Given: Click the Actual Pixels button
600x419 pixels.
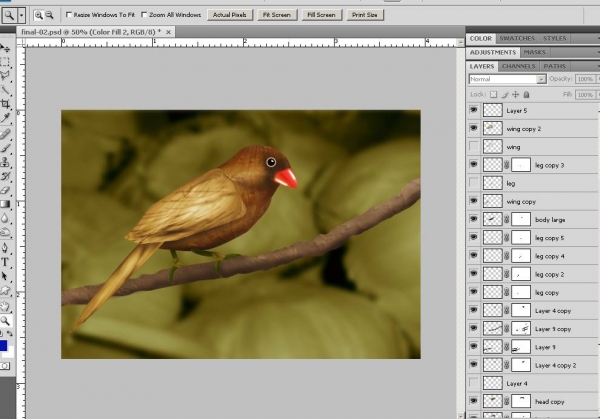Looking at the screenshot, I should click(230, 15).
